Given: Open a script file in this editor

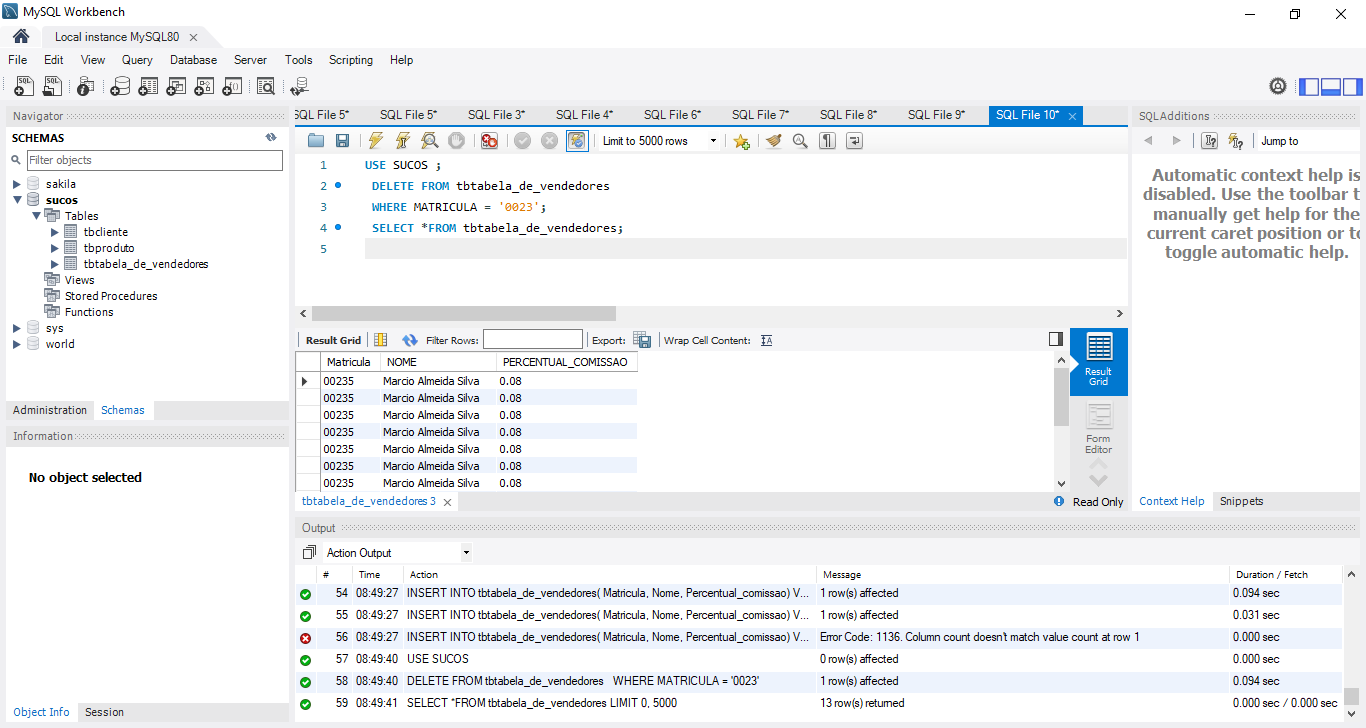Looking at the screenshot, I should [x=316, y=141].
